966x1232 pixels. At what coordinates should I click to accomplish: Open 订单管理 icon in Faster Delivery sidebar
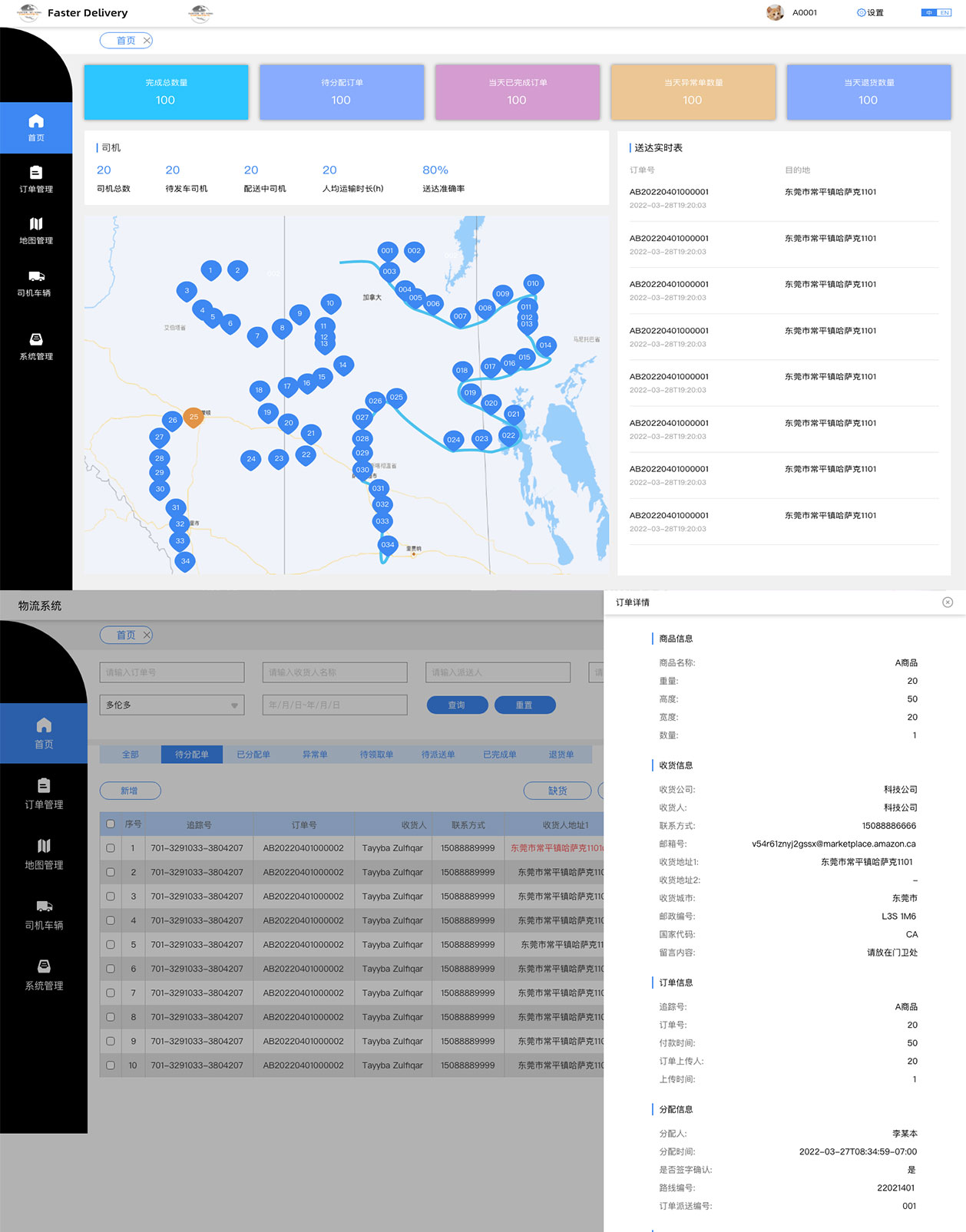36,173
